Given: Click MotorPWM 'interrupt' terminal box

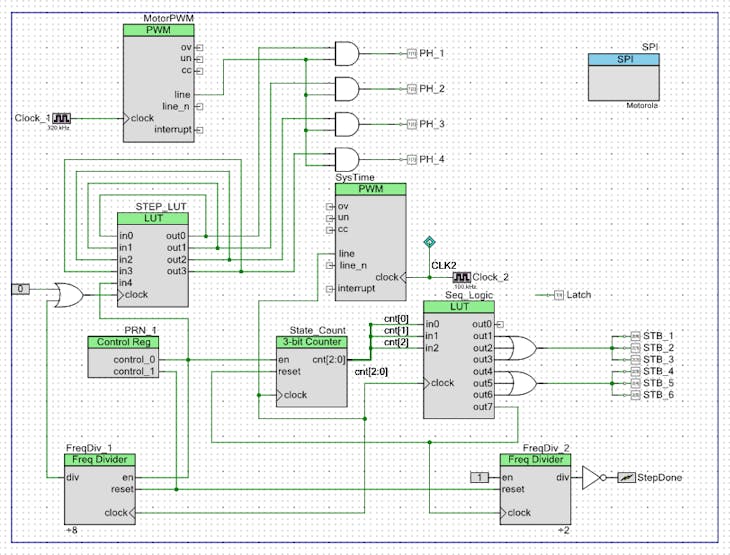Looking at the screenshot, I should [199, 130].
